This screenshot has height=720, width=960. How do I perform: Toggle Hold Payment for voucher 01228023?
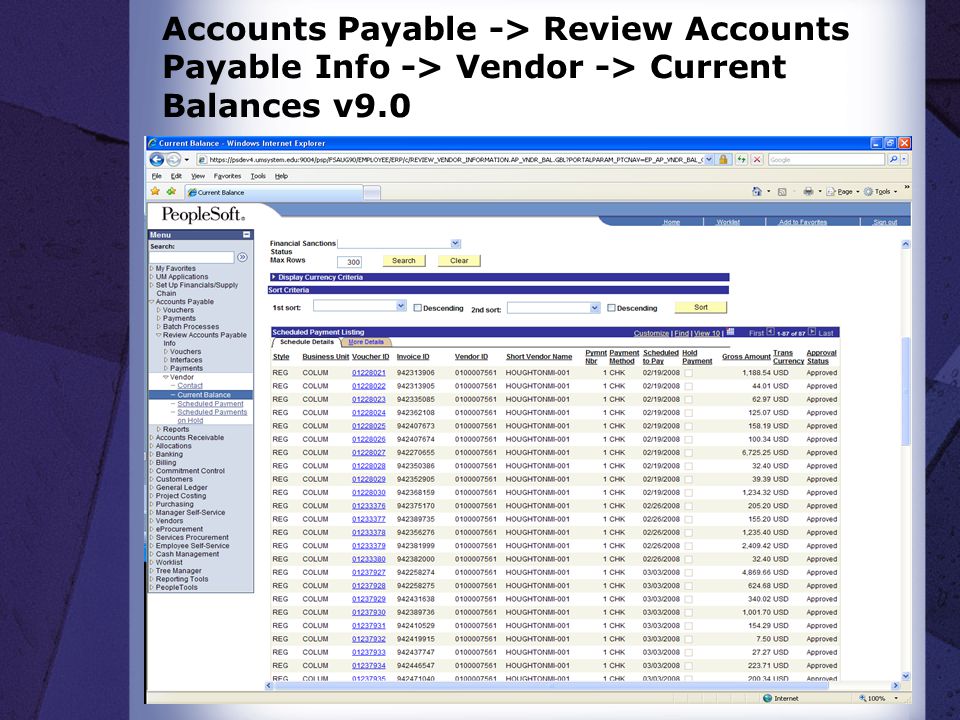pos(689,400)
